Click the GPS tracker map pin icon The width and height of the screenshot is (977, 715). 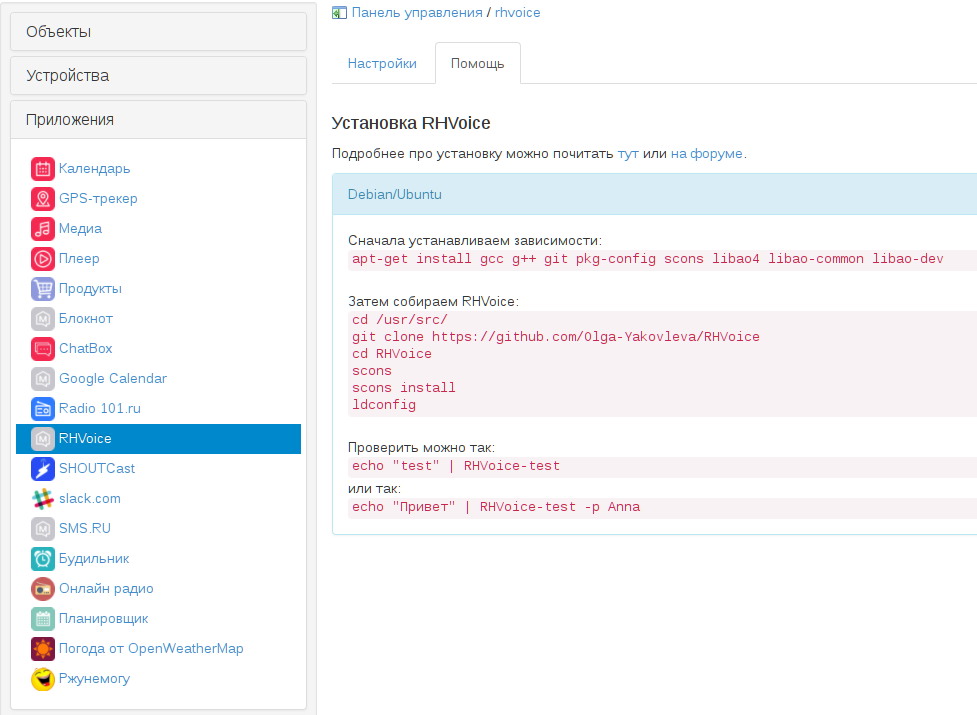42,199
